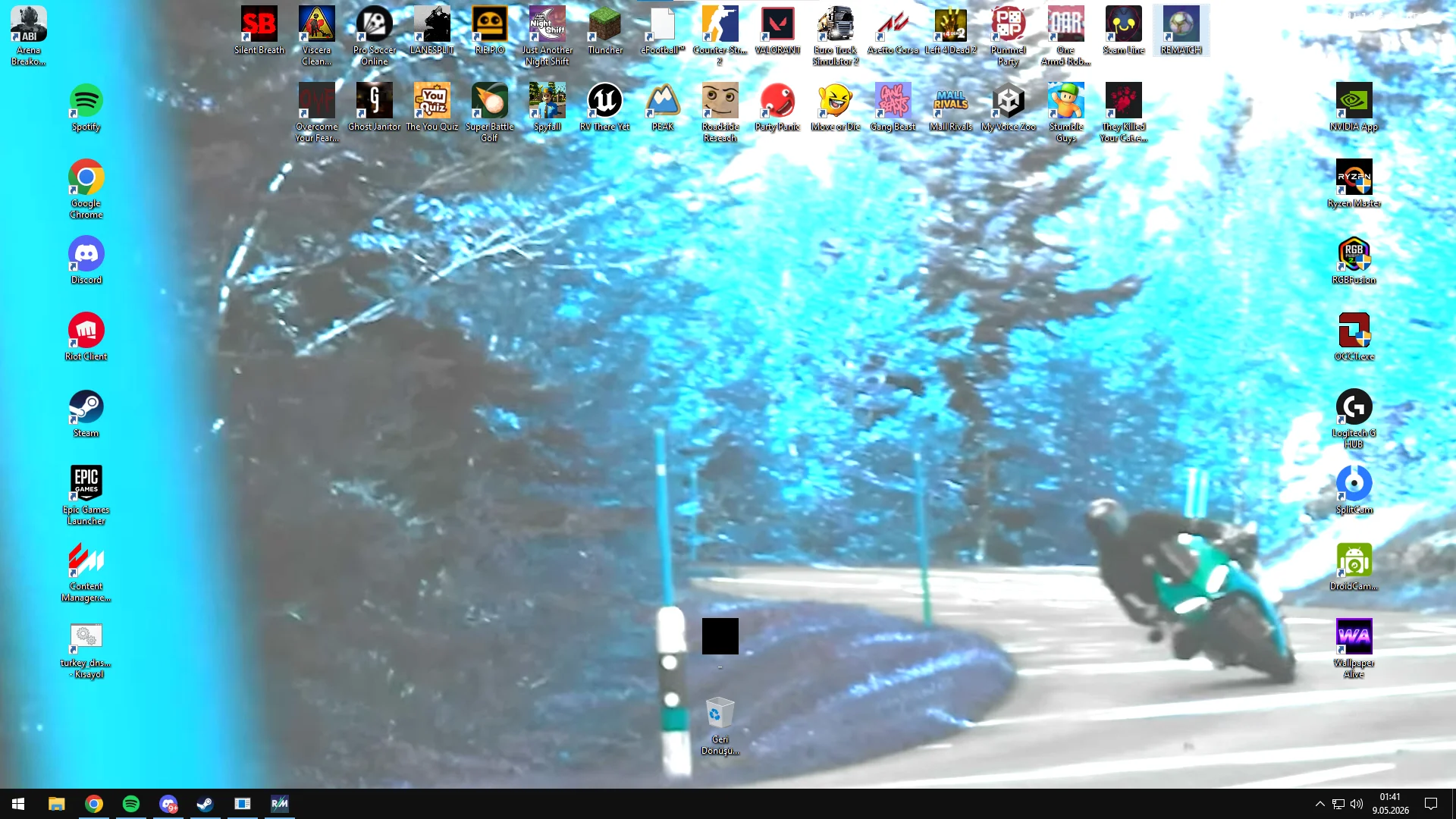Show hidden system tray icons
Screen dimensions: 1456x819
click(x=1320, y=804)
